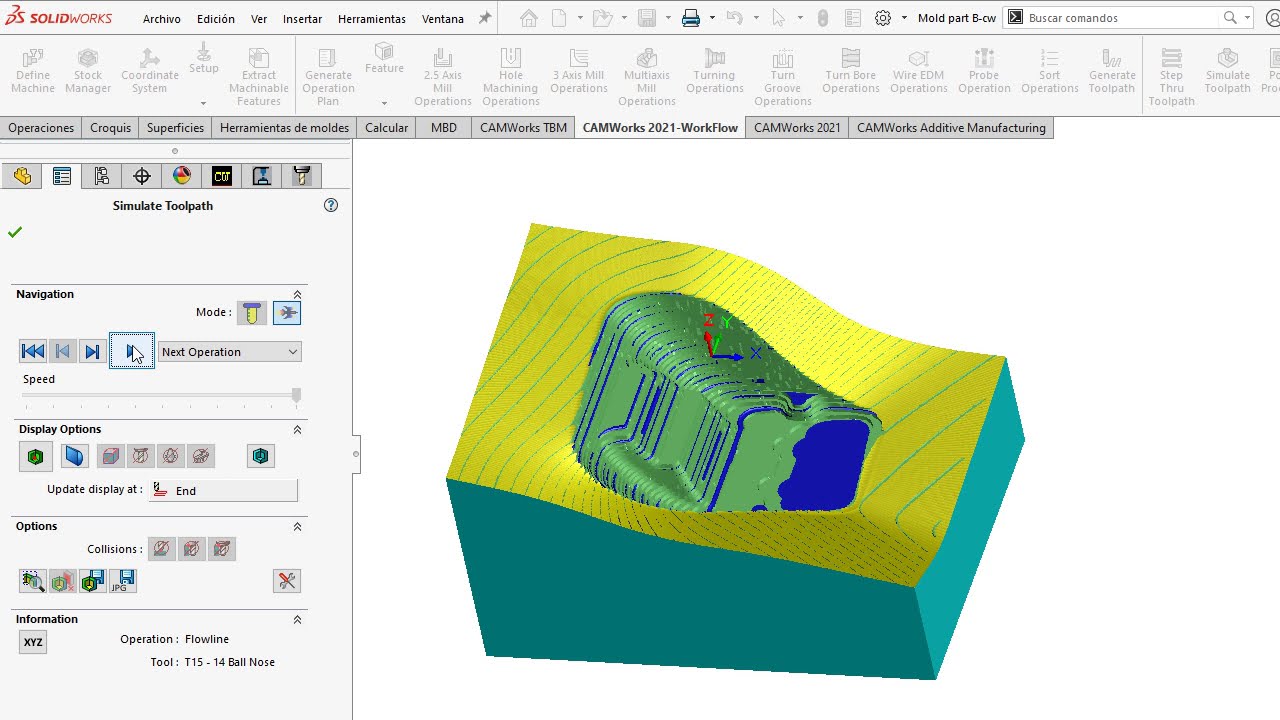
Task: Open the Simulate Toolpath help icon
Action: click(331, 205)
